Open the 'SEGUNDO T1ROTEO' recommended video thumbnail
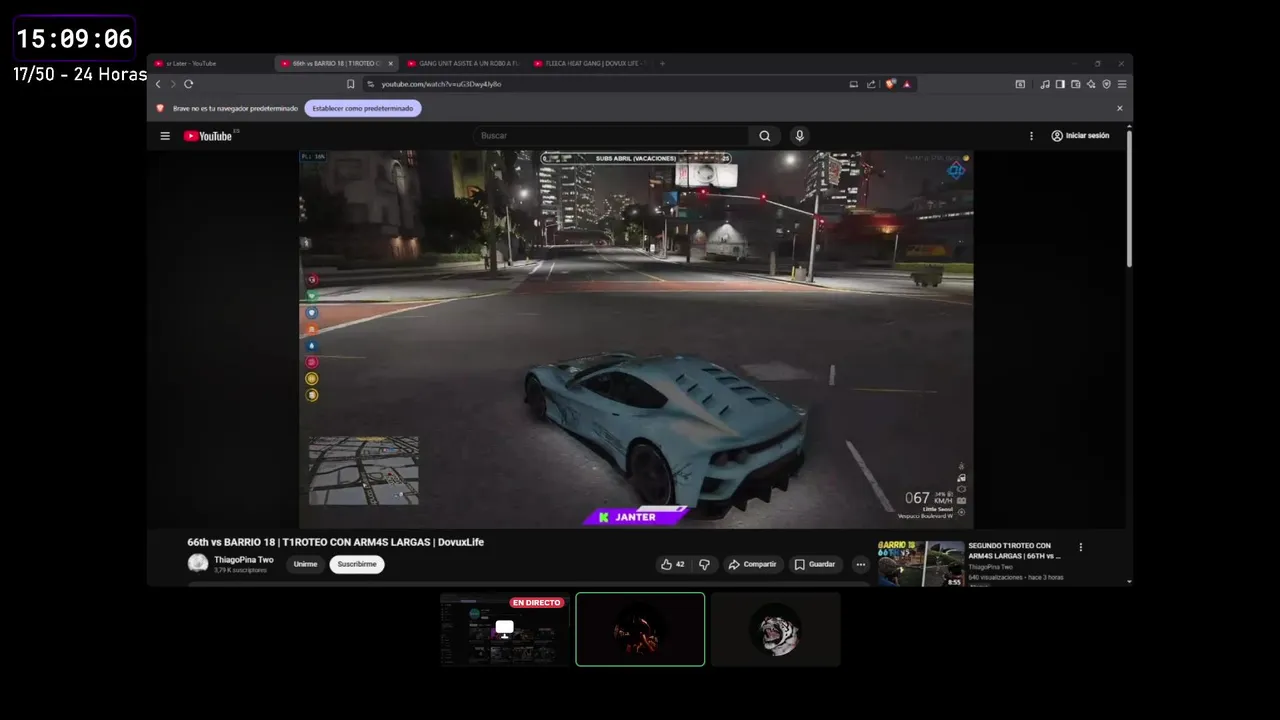 [921, 563]
